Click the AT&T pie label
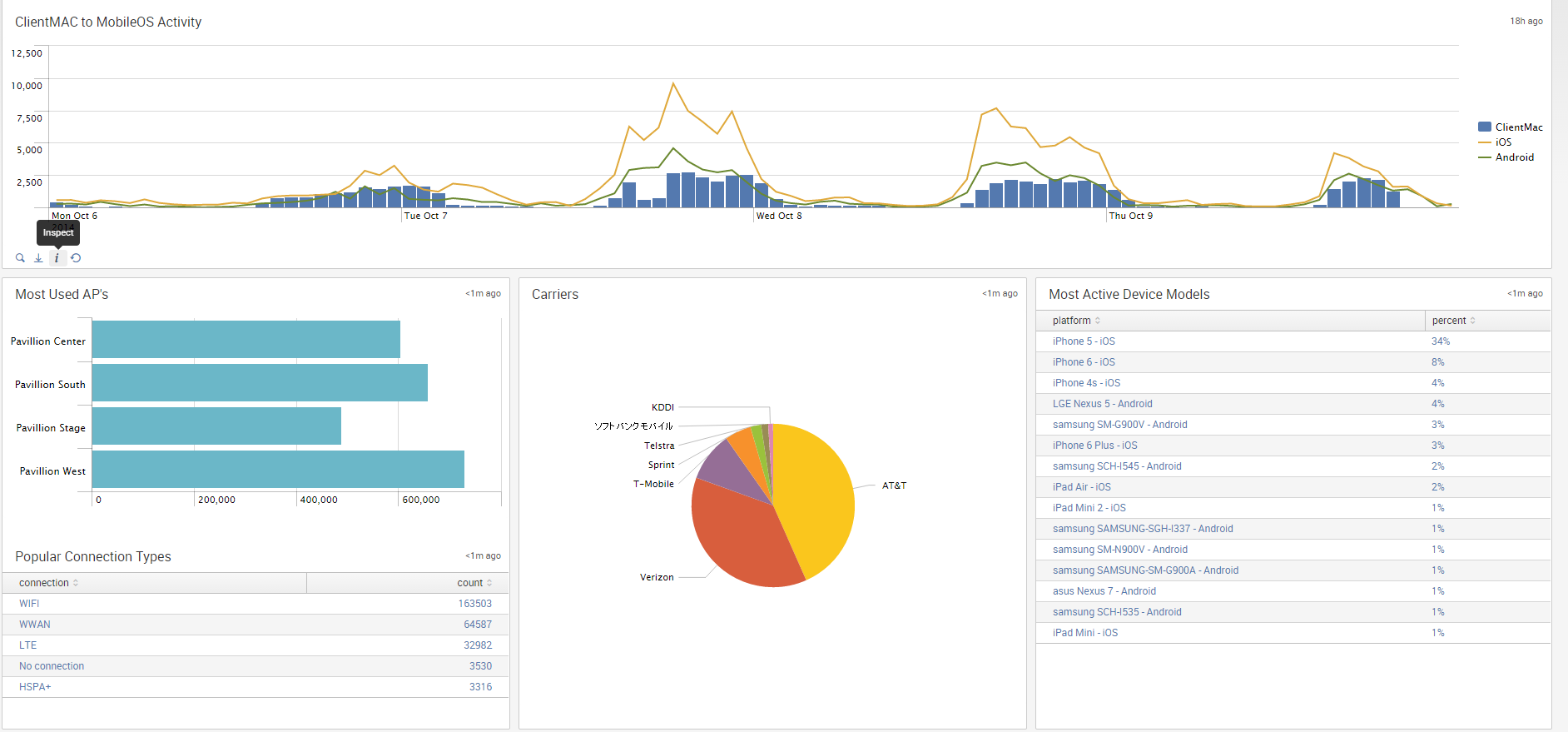Viewport: 1568px width, 732px height. tap(894, 486)
